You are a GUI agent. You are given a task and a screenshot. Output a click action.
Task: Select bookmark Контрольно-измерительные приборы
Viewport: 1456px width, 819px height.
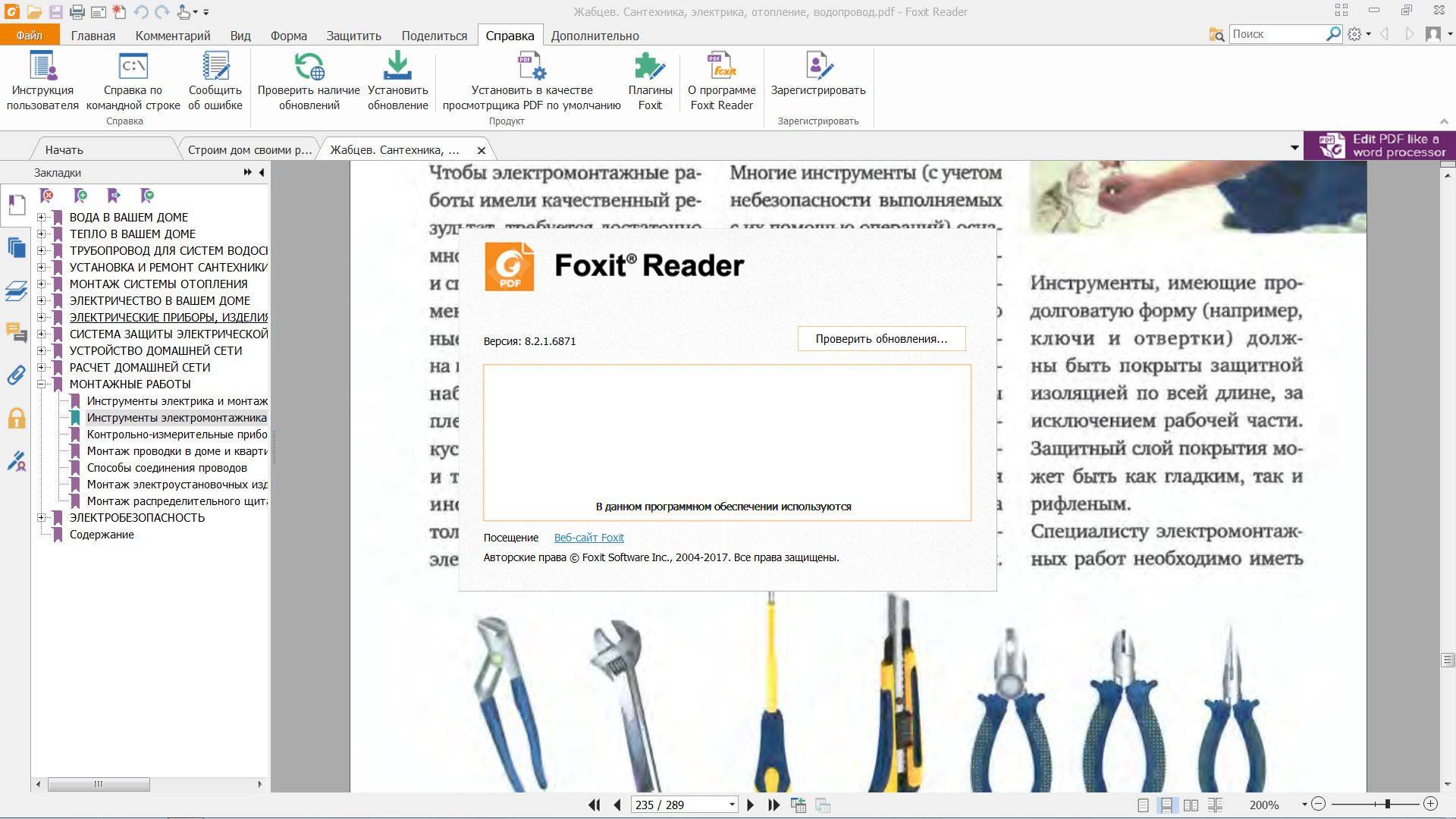pos(177,435)
